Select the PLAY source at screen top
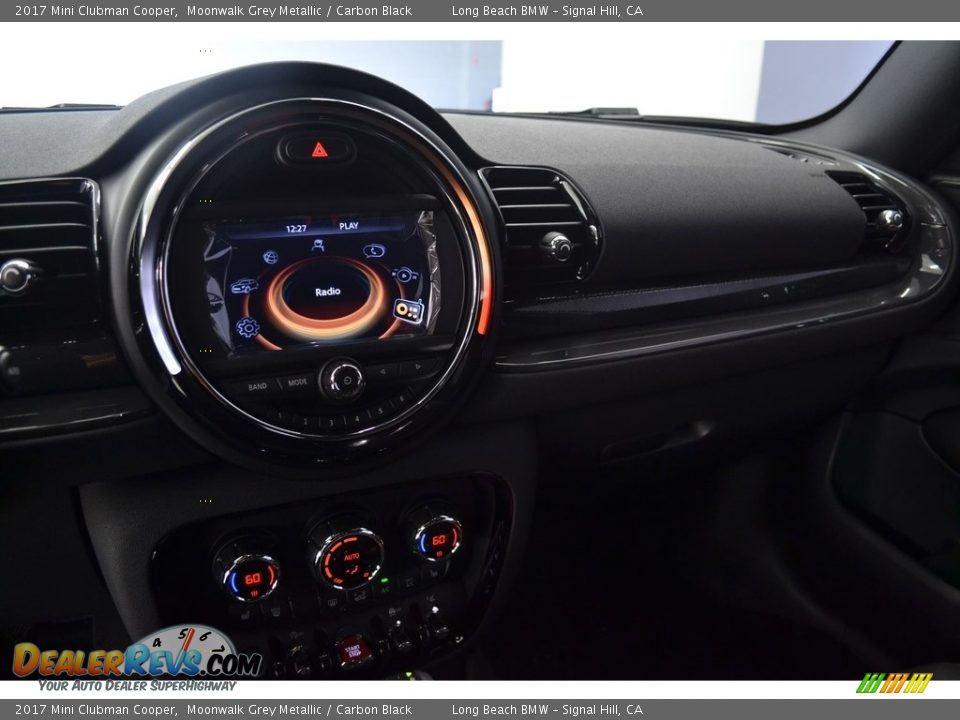The height and width of the screenshot is (720, 960). point(347,226)
